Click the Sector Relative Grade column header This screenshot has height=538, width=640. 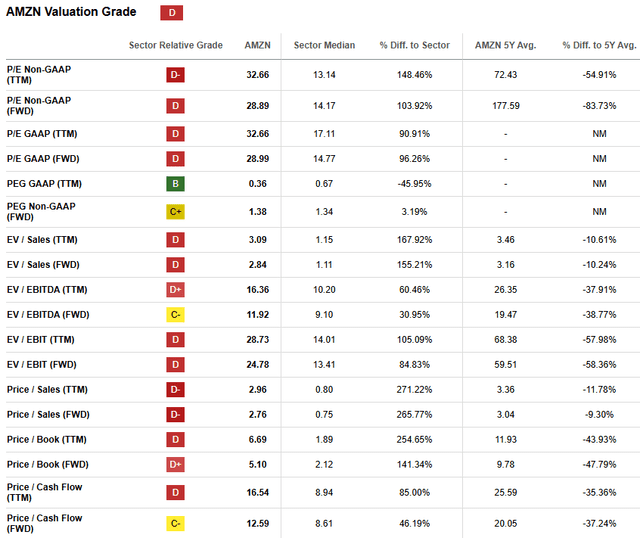pyautogui.click(x=176, y=45)
